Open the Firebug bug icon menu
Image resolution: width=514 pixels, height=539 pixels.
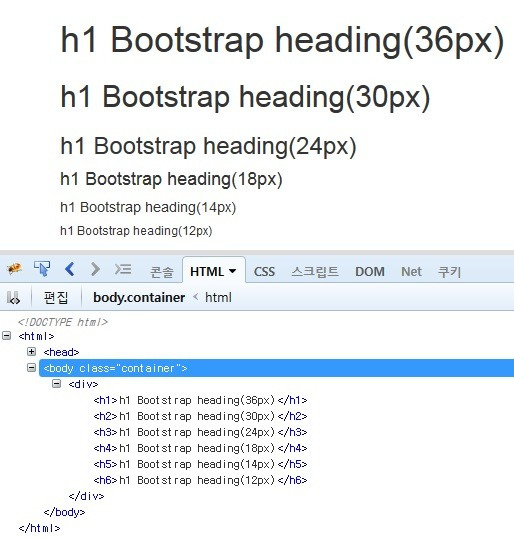[x=14, y=269]
